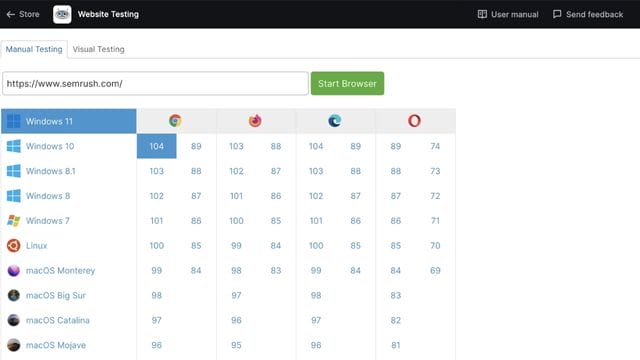
Task: Switch to the Visual Testing tab
Action: (99, 49)
